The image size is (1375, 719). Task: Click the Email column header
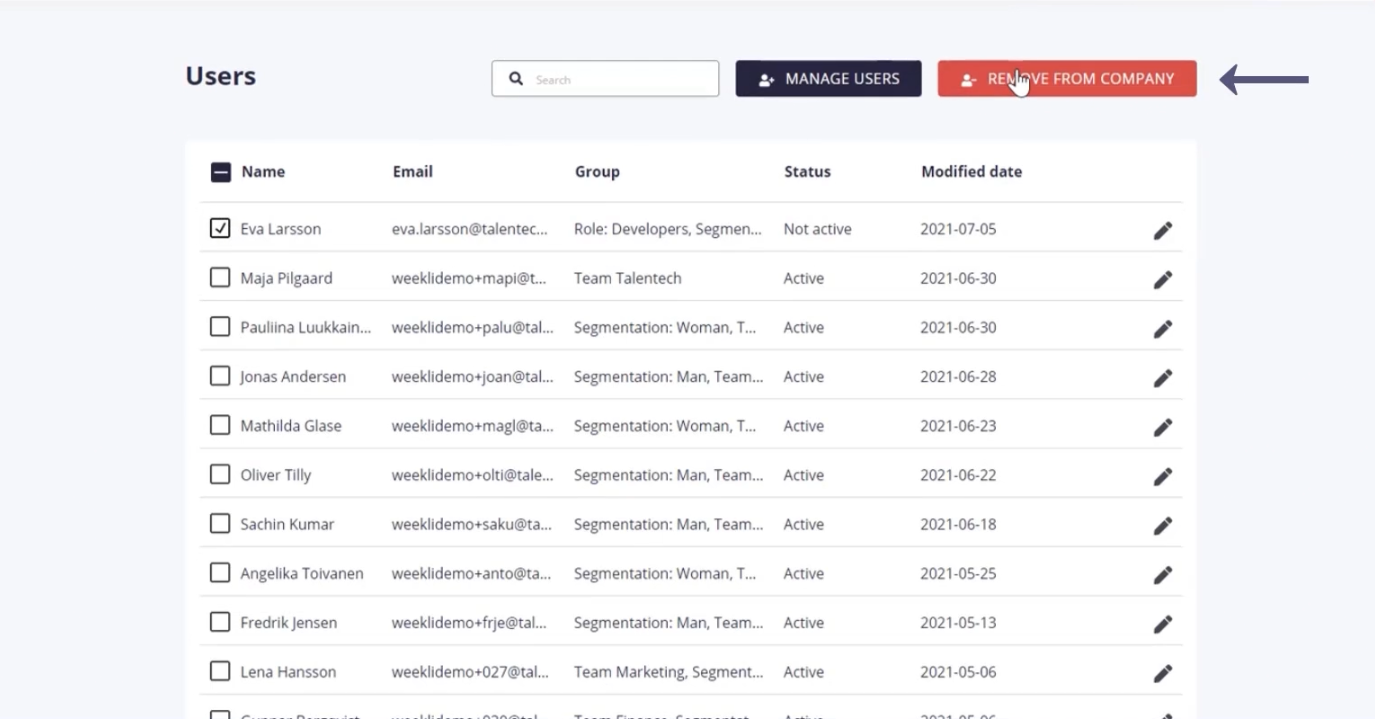[x=413, y=172]
